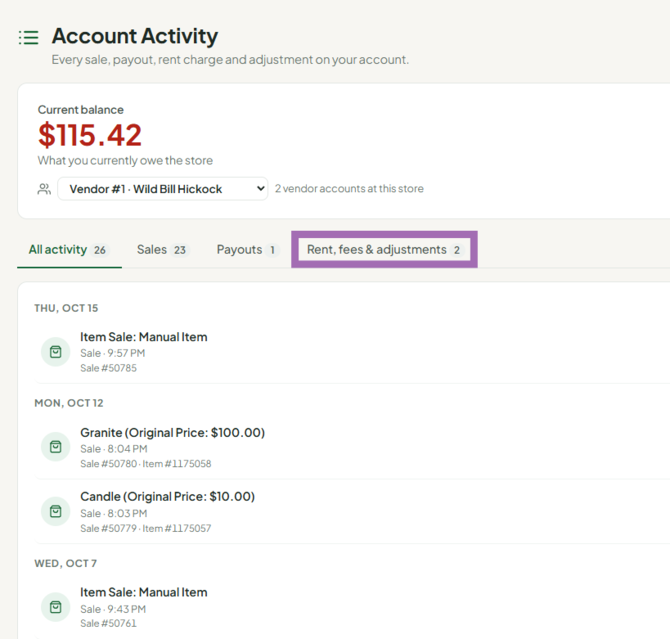Click 'Sale · 8:04 PM' timestamp
The width and height of the screenshot is (670, 639).
click(114, 449)
